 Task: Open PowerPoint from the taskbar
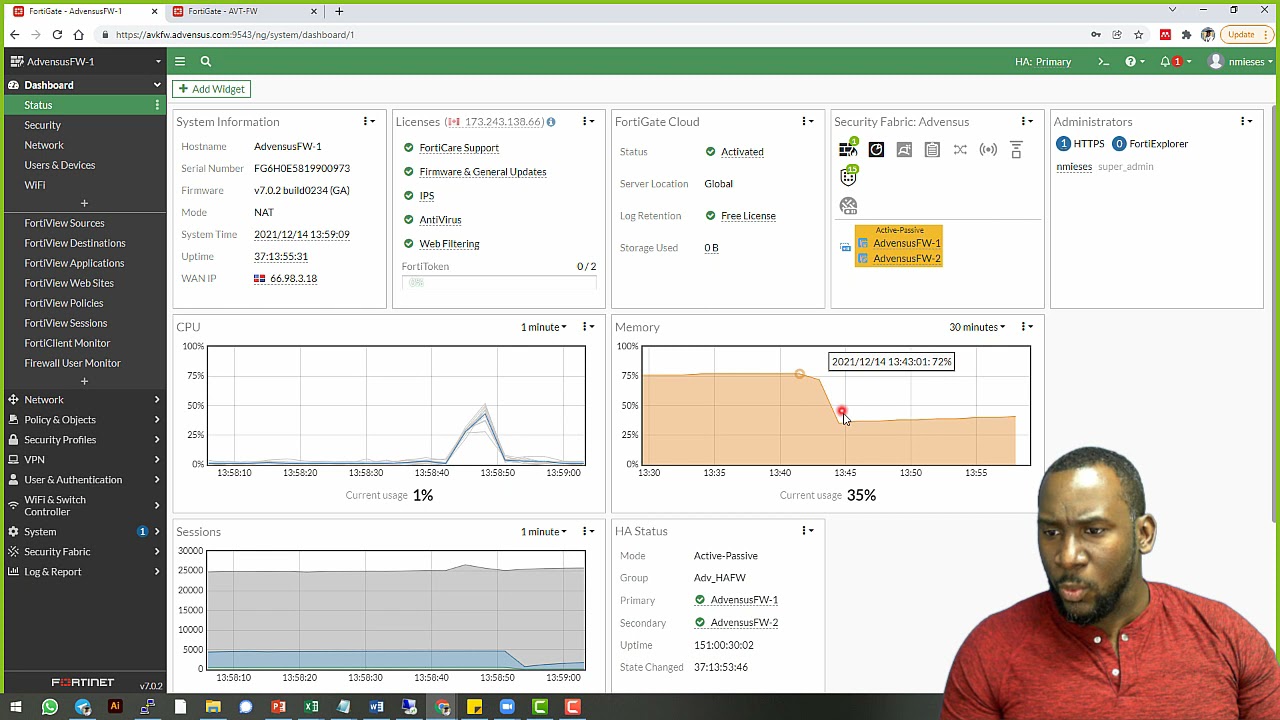[x=278, y=707]
